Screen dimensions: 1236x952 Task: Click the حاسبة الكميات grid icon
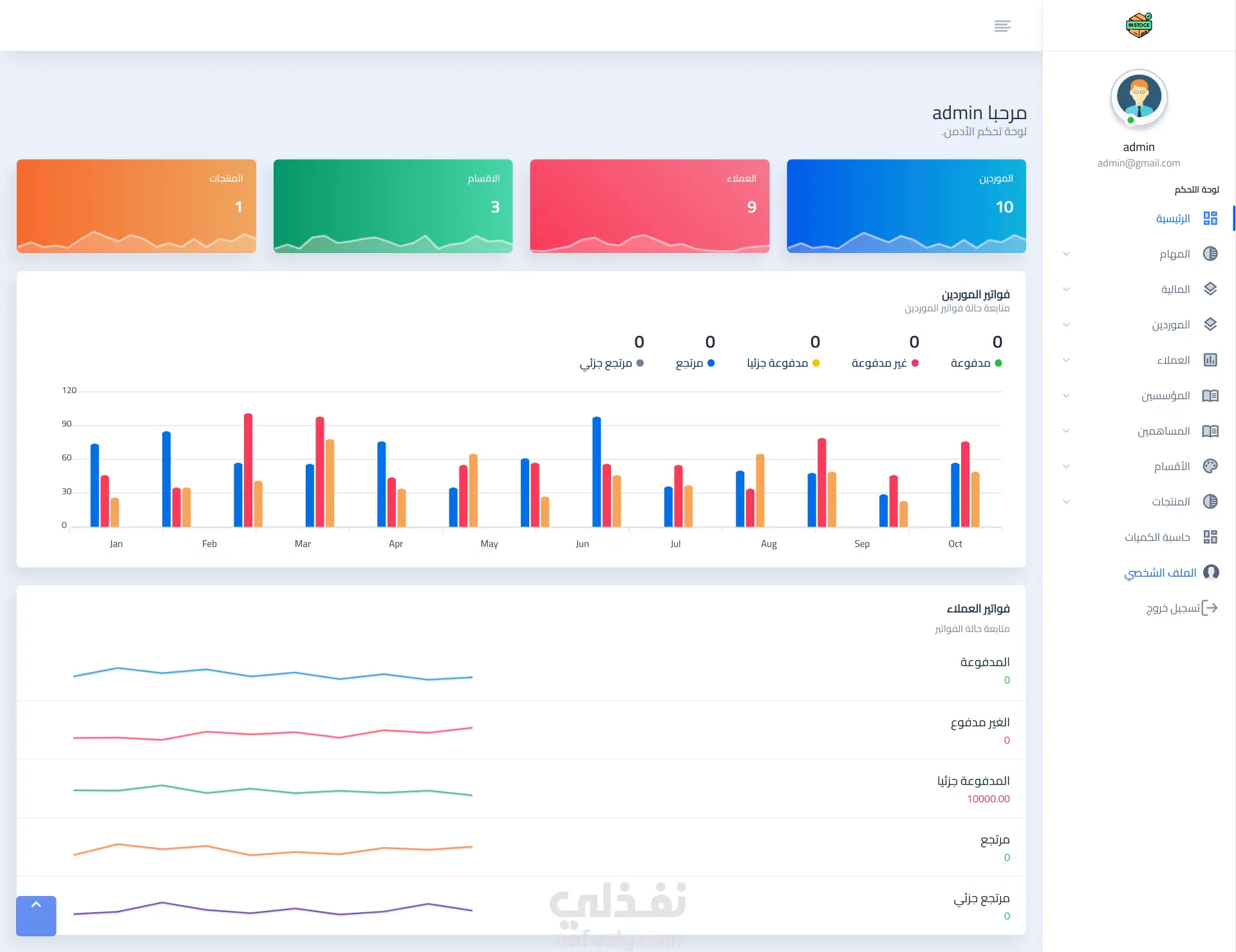pyautogui.click(x=1210, y=537)
